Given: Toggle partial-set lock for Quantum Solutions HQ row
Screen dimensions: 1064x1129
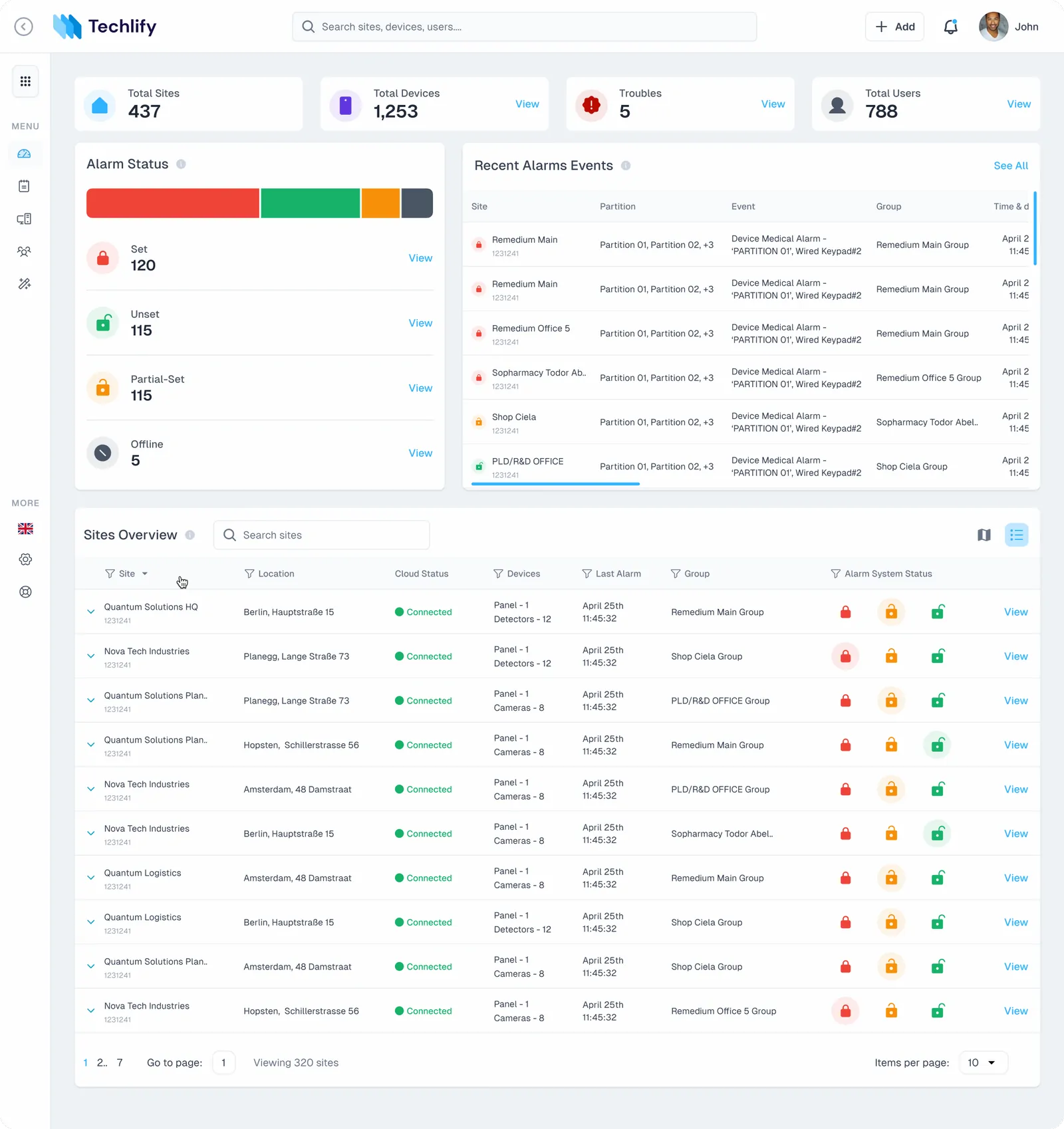Looking at the screenshot, I should [x=891, y=612].
